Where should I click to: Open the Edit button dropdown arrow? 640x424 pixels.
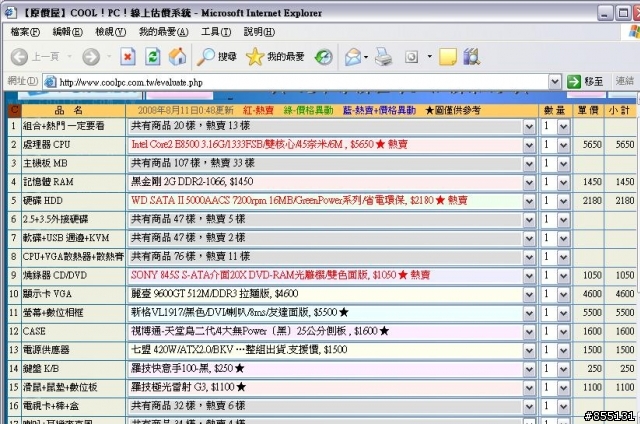(429, 57)
